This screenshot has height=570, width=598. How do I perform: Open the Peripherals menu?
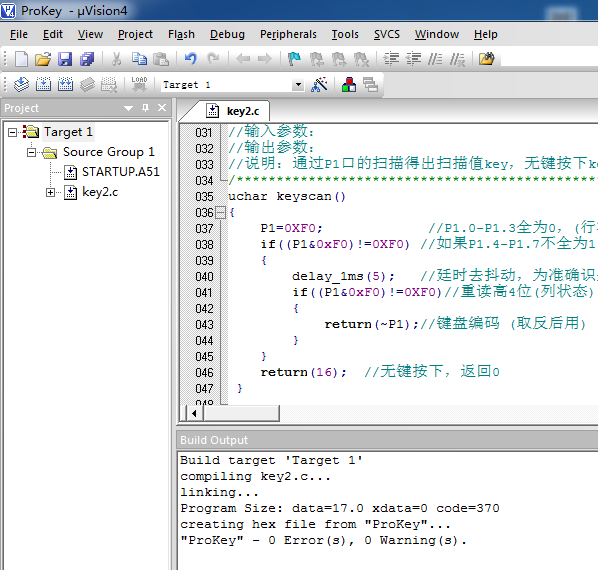coord(288,34)
